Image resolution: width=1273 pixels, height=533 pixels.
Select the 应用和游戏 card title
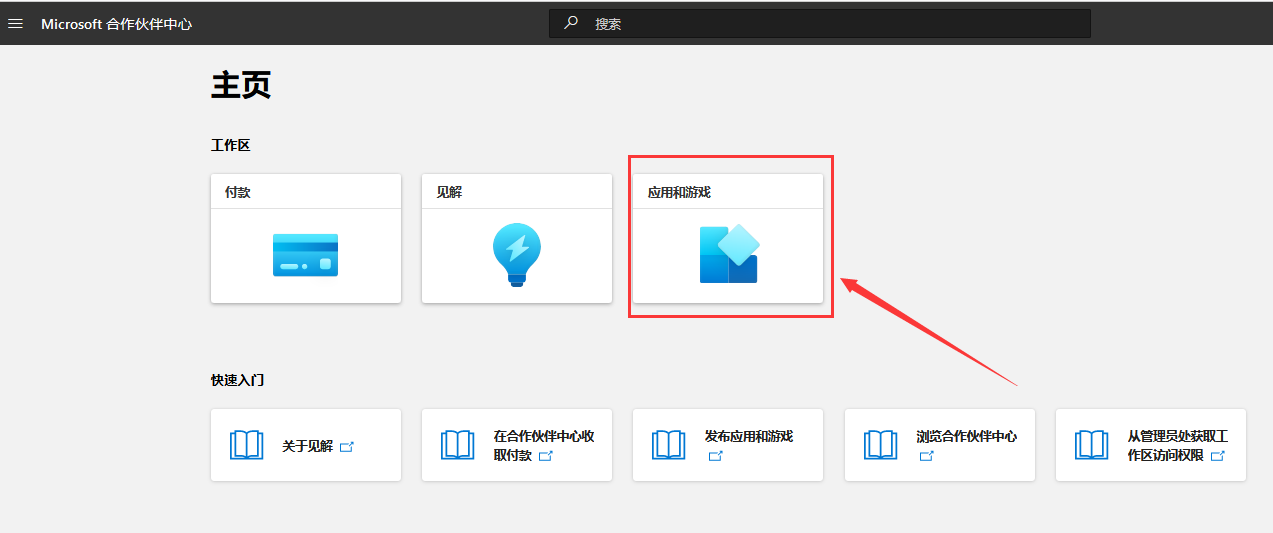point(679,192)
